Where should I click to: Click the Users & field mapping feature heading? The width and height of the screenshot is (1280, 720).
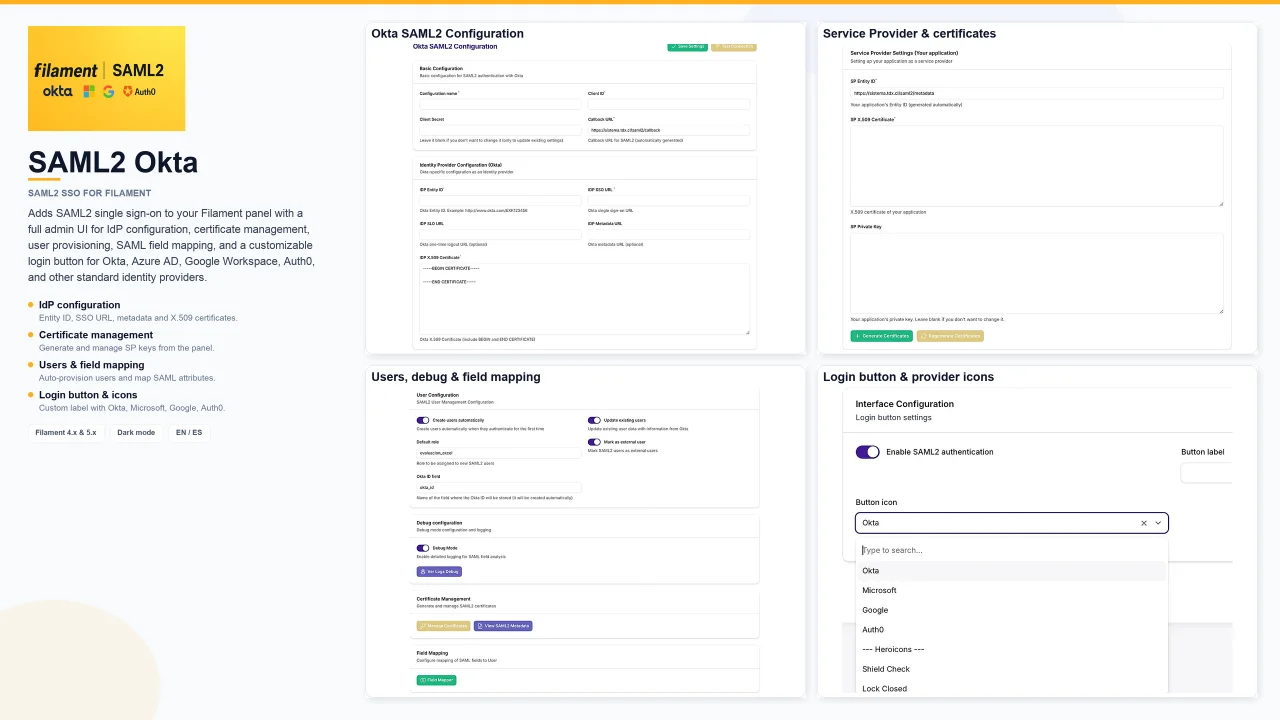(92, 365)
